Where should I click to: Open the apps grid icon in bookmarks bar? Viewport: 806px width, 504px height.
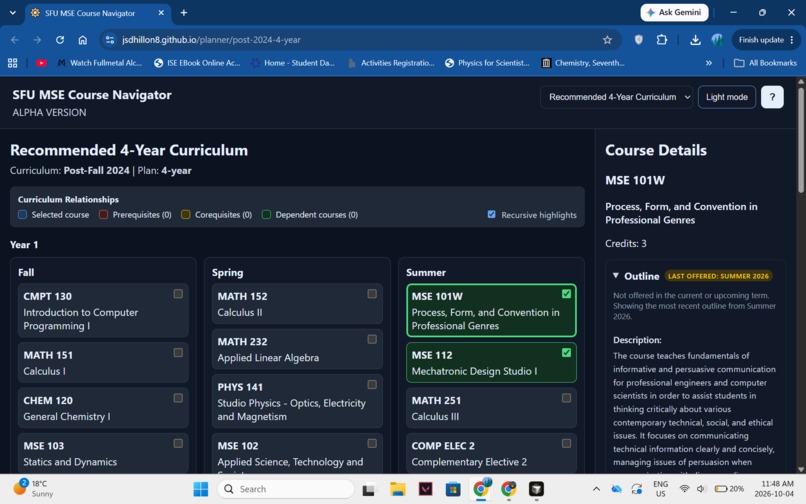pos(13,63)
